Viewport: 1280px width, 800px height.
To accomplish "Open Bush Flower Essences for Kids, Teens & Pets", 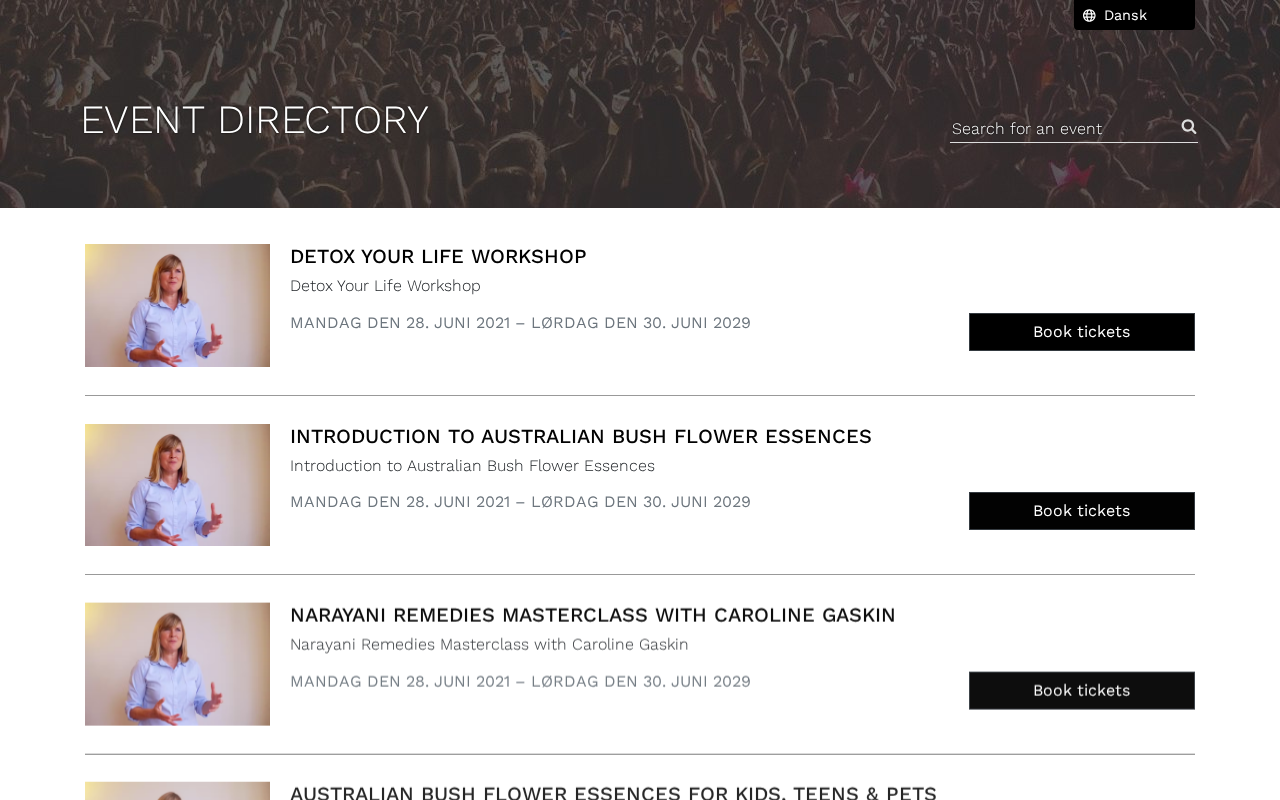I will tap(613, 793).
